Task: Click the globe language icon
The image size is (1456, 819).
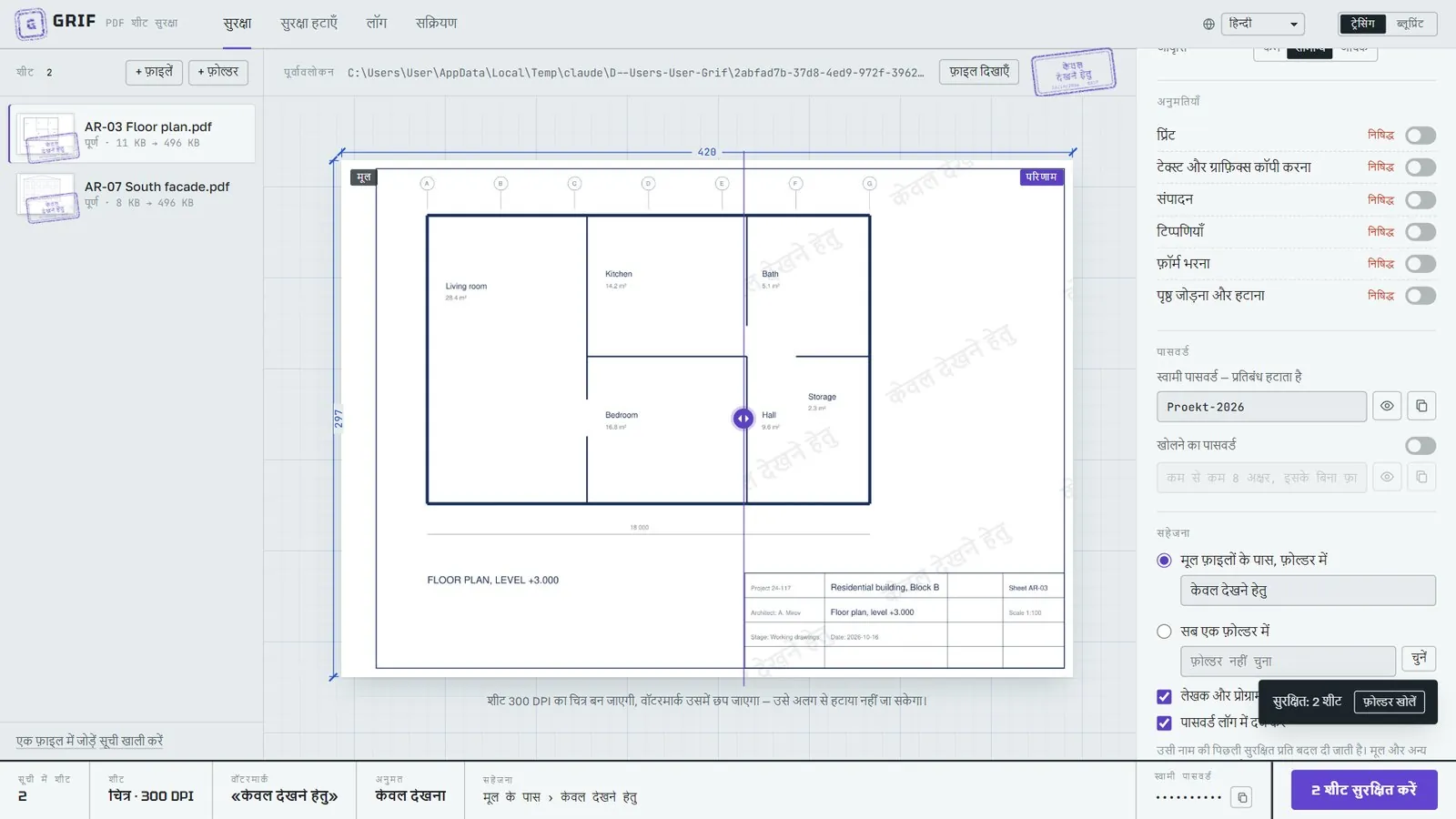Action: pos(1208,25)
